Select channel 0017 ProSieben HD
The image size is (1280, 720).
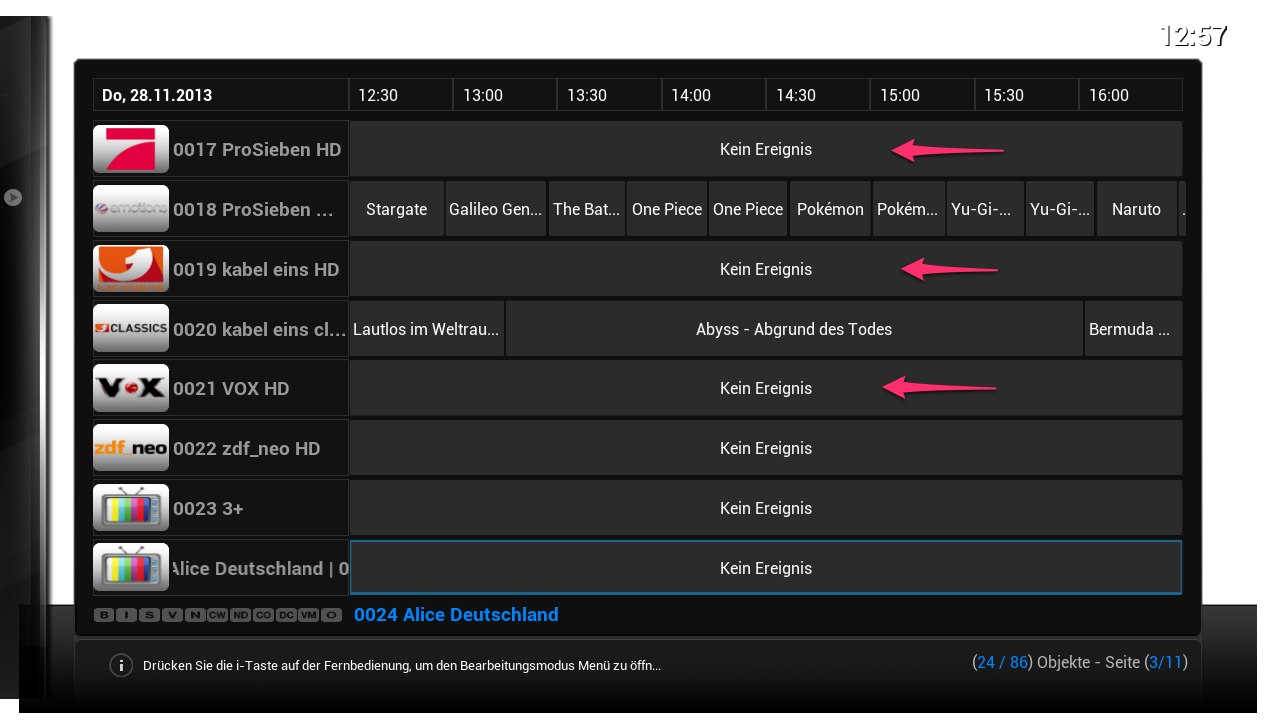(x=220, y=149)
